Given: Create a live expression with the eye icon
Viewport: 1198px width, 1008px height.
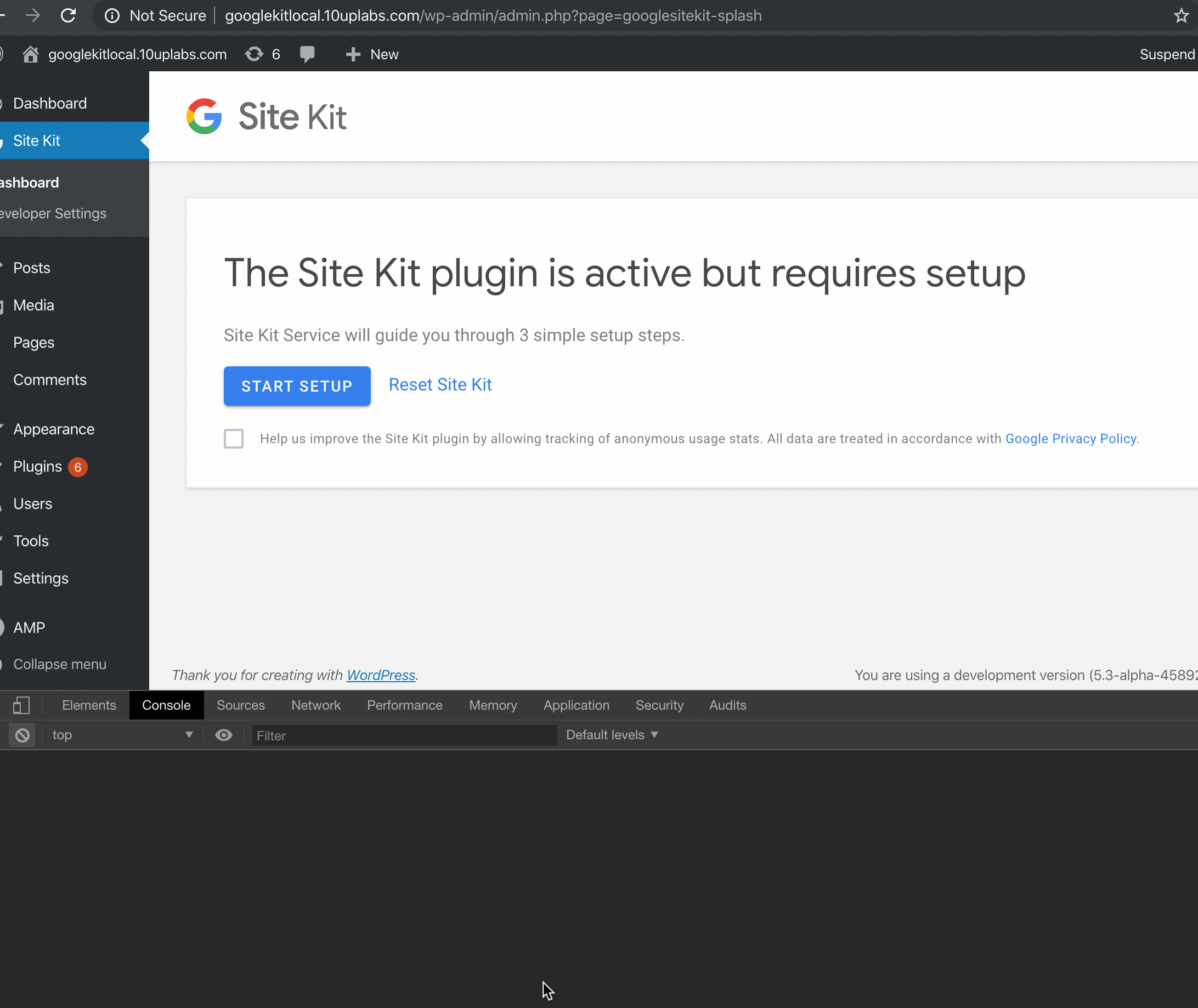Looking at the screenshot, I should pos(223,735).
